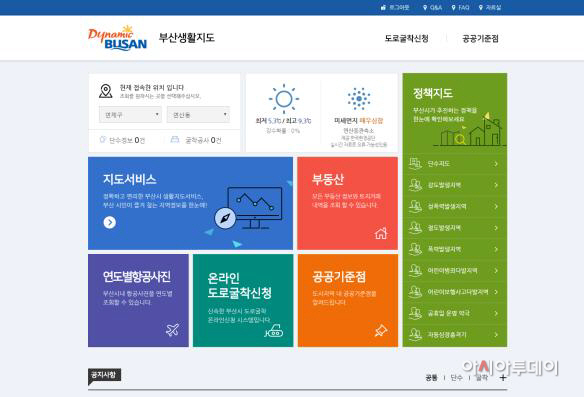The width and height of the screenshot is (584, 397).
Task: Expand the arrow on the 폭력발생지역 row
Action: pos(496,249)
